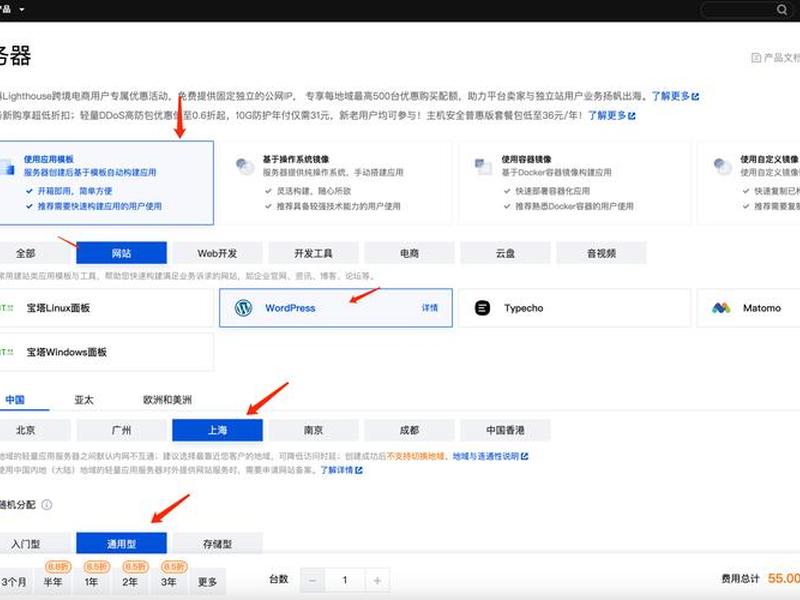Screen dimensions: 800x600
Task: Select the 上海 region
Action: click(217, 430)
